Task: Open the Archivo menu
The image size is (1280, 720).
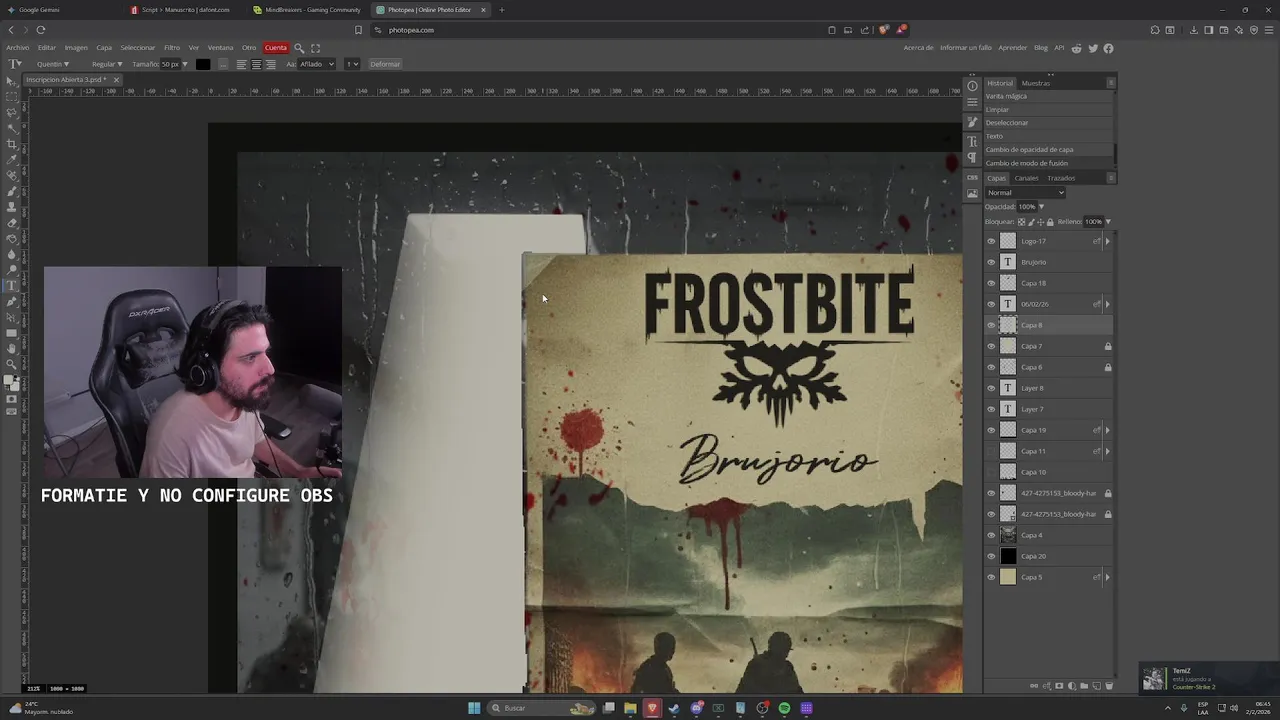Action: pos(18,48)
